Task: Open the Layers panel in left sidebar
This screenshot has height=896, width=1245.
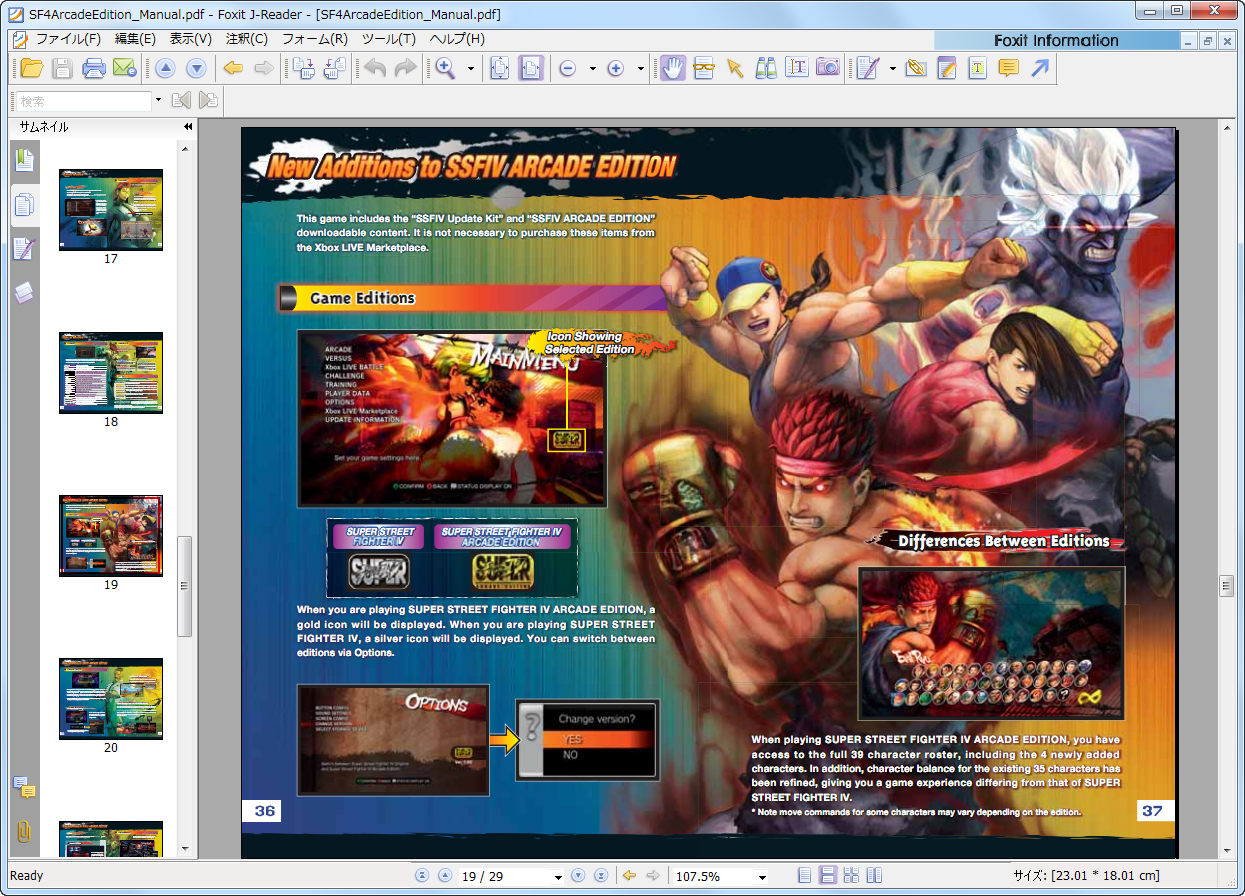Action: click(24, 293)
